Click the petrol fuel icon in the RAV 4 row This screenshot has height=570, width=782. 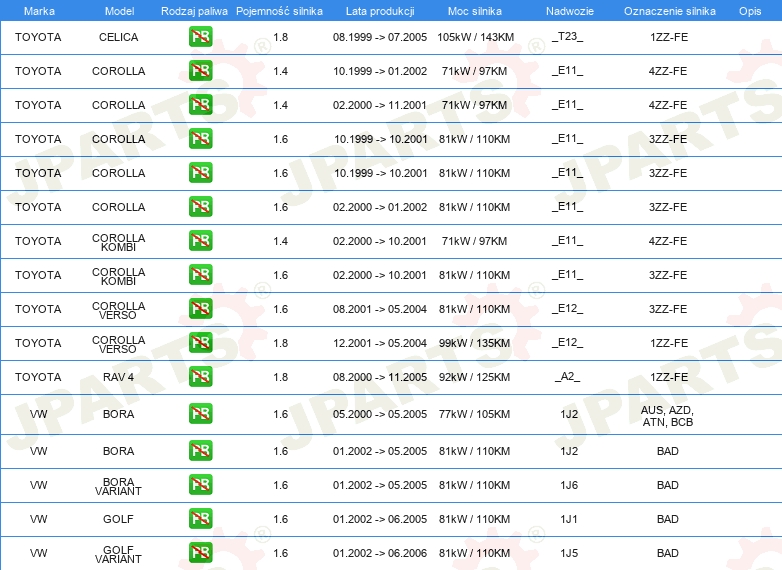click(x=200, y=377)
